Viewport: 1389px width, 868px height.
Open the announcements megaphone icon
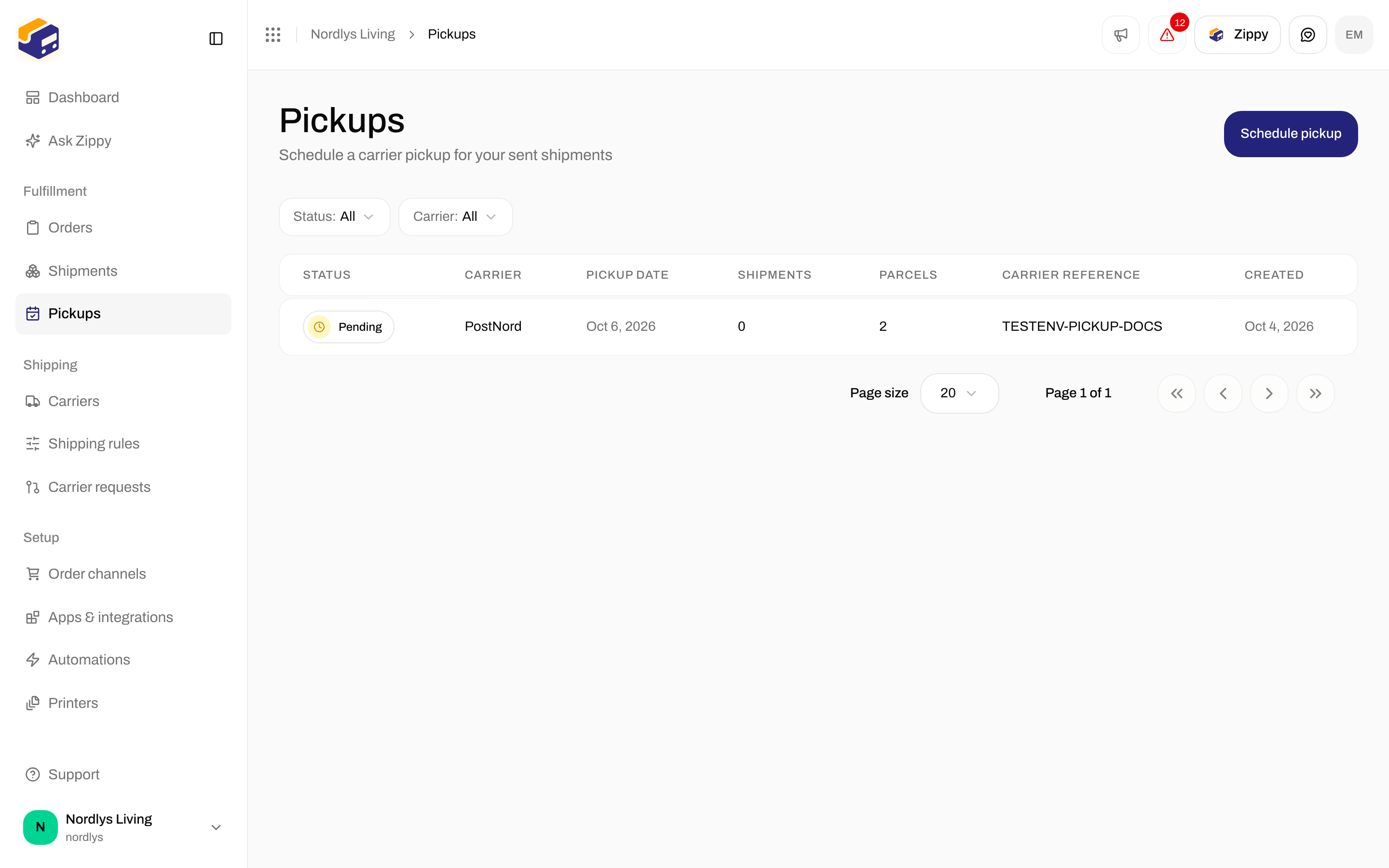pyautogui.click(x=1120, y=35)
